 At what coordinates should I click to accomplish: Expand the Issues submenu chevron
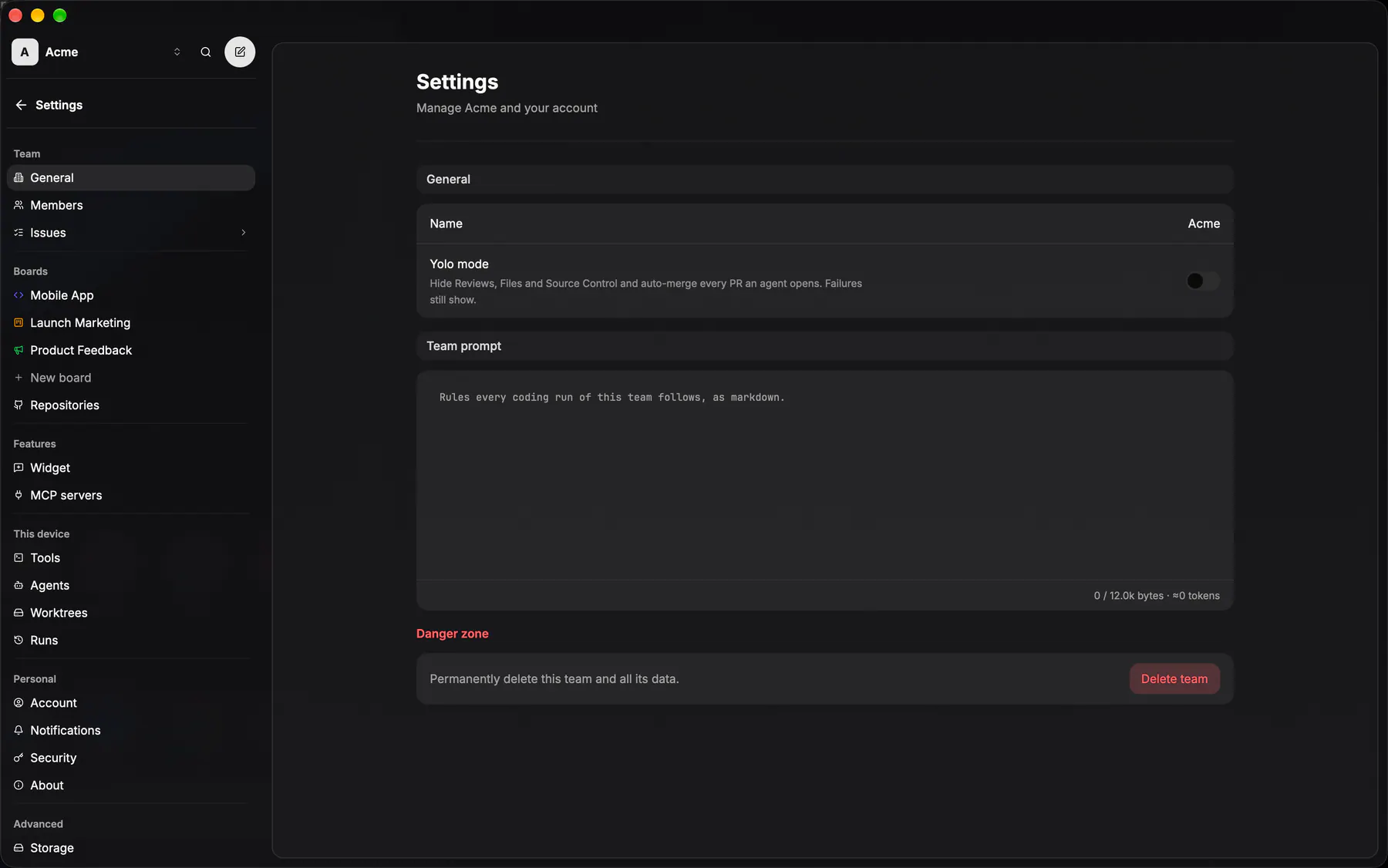[244, 233]
